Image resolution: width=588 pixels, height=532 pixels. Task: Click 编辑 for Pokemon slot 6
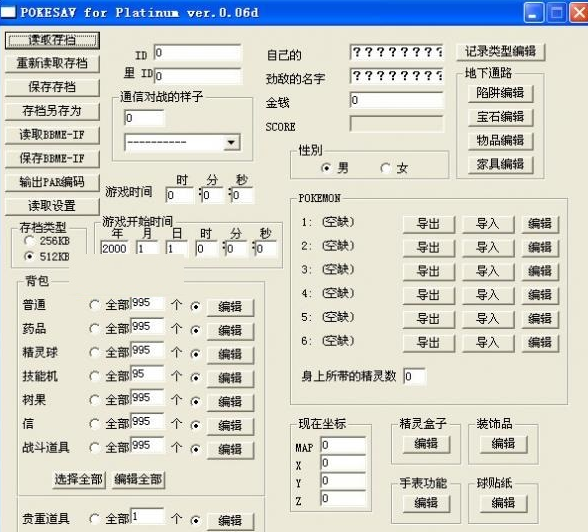tap(540, 343)
